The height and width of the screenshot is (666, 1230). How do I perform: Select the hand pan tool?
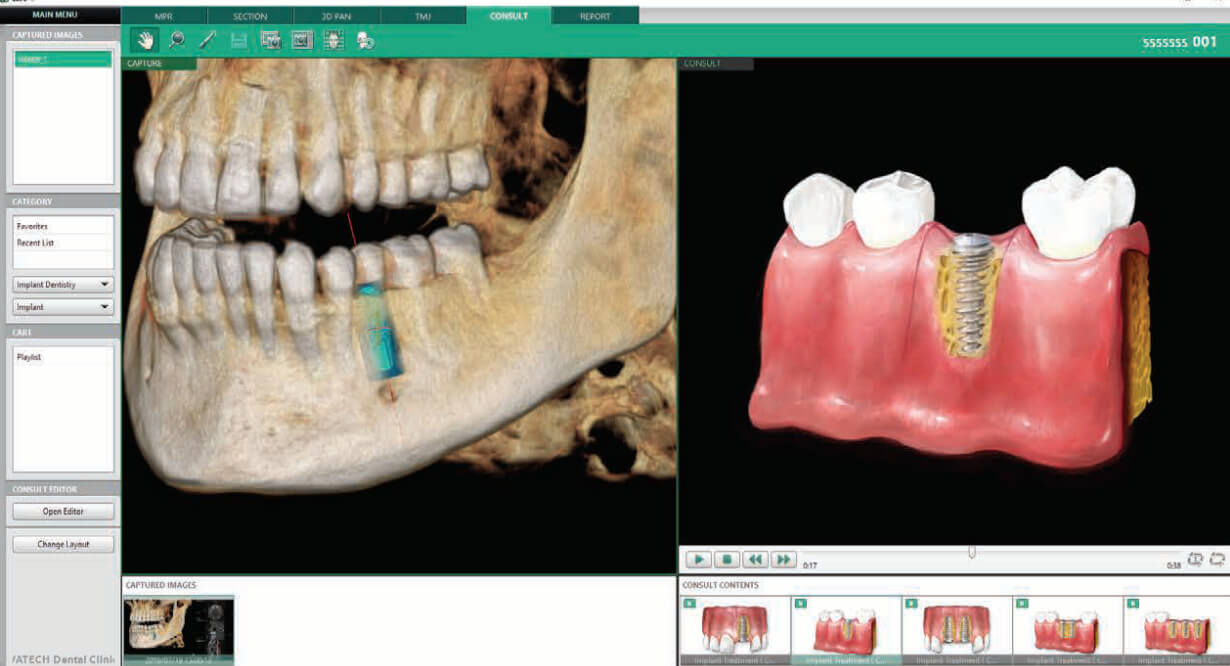point(146,40)
